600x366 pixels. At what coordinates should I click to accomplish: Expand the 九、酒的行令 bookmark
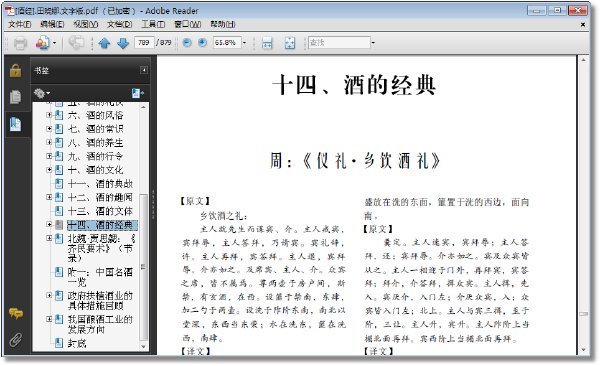pyautogui.click(x=49, y=156)
